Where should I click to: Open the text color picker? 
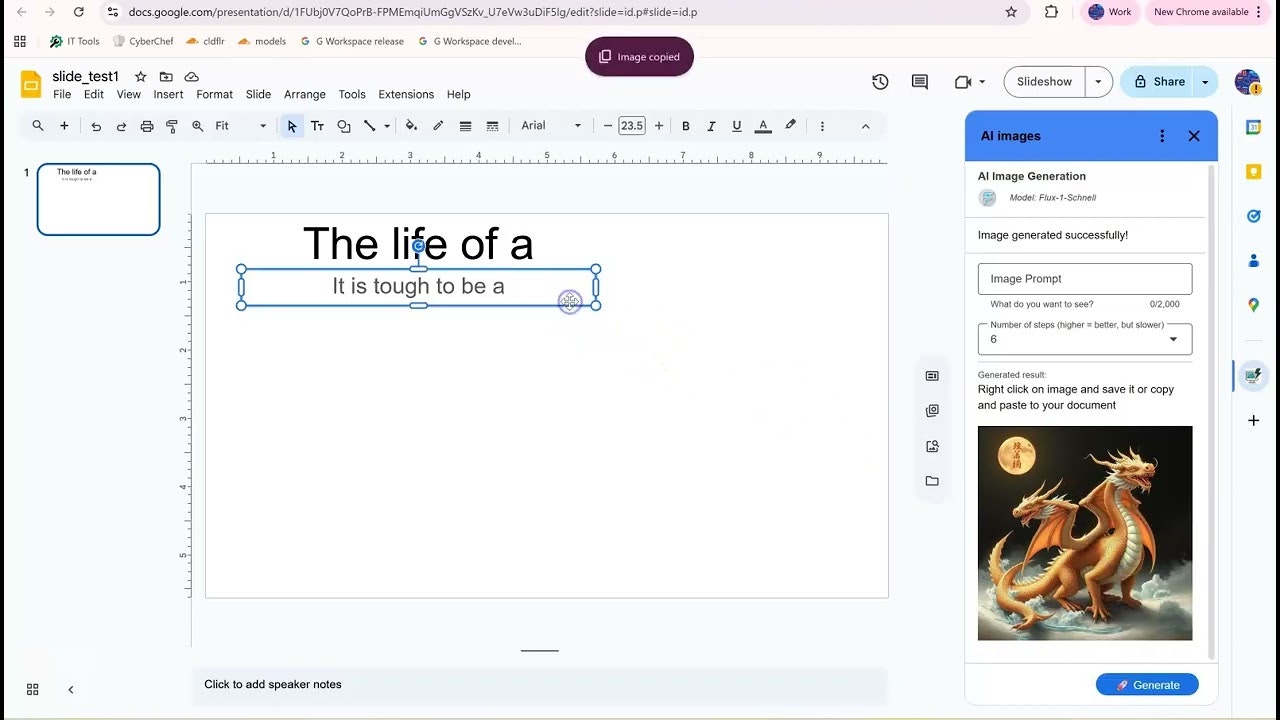click(x=763, y=126)
